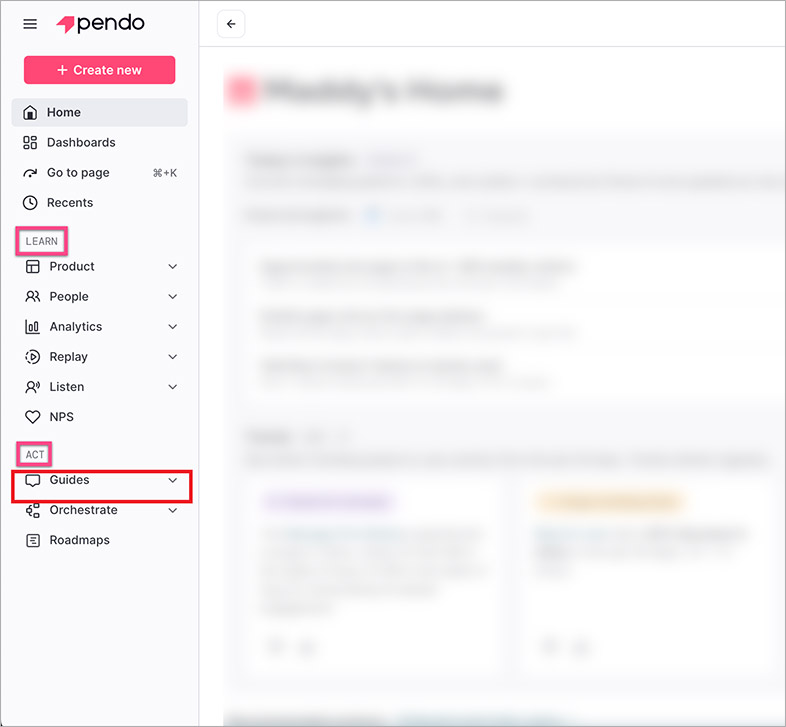The height and width of the screenshot is (727, 786).
Task: Click the Recents clock icon
Action: [30, 202]
